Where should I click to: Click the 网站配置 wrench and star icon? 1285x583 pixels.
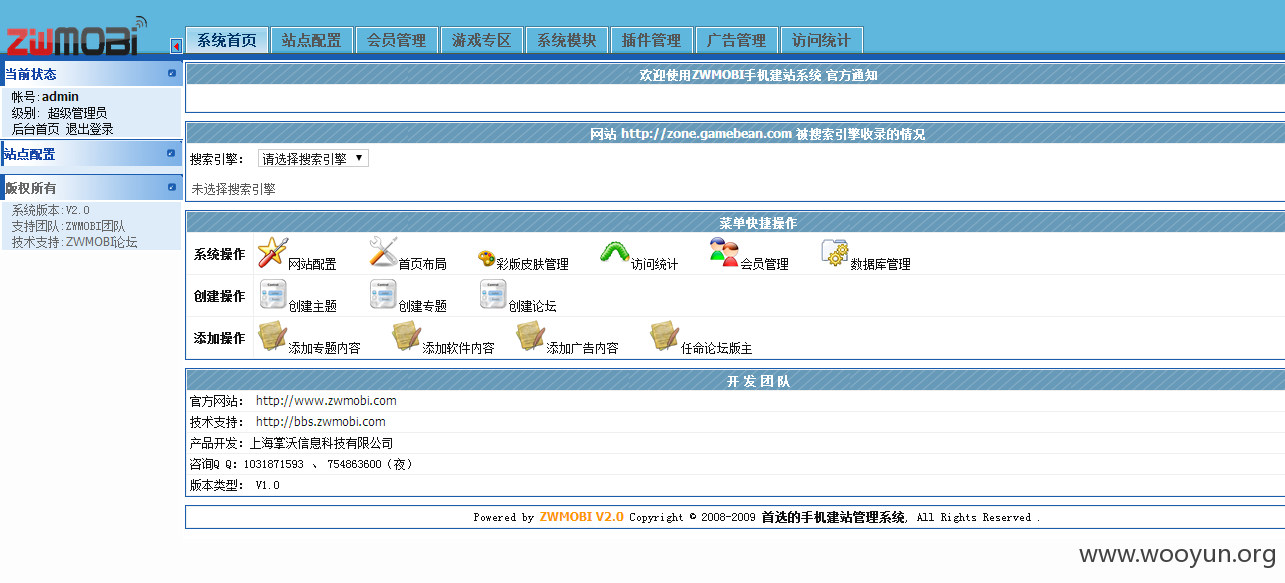click(x=272, y=252)
